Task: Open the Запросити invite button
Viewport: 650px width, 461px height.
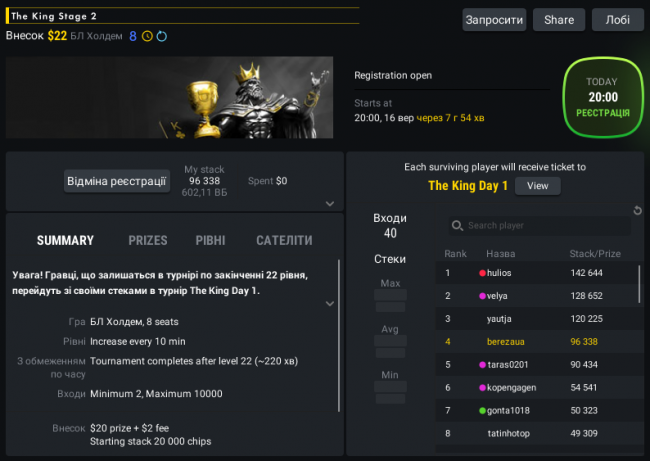Action: (494, 20)
